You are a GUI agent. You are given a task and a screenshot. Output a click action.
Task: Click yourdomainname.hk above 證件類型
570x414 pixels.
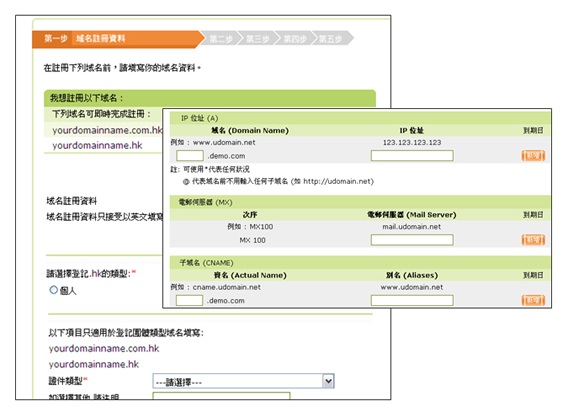(94, 364)
